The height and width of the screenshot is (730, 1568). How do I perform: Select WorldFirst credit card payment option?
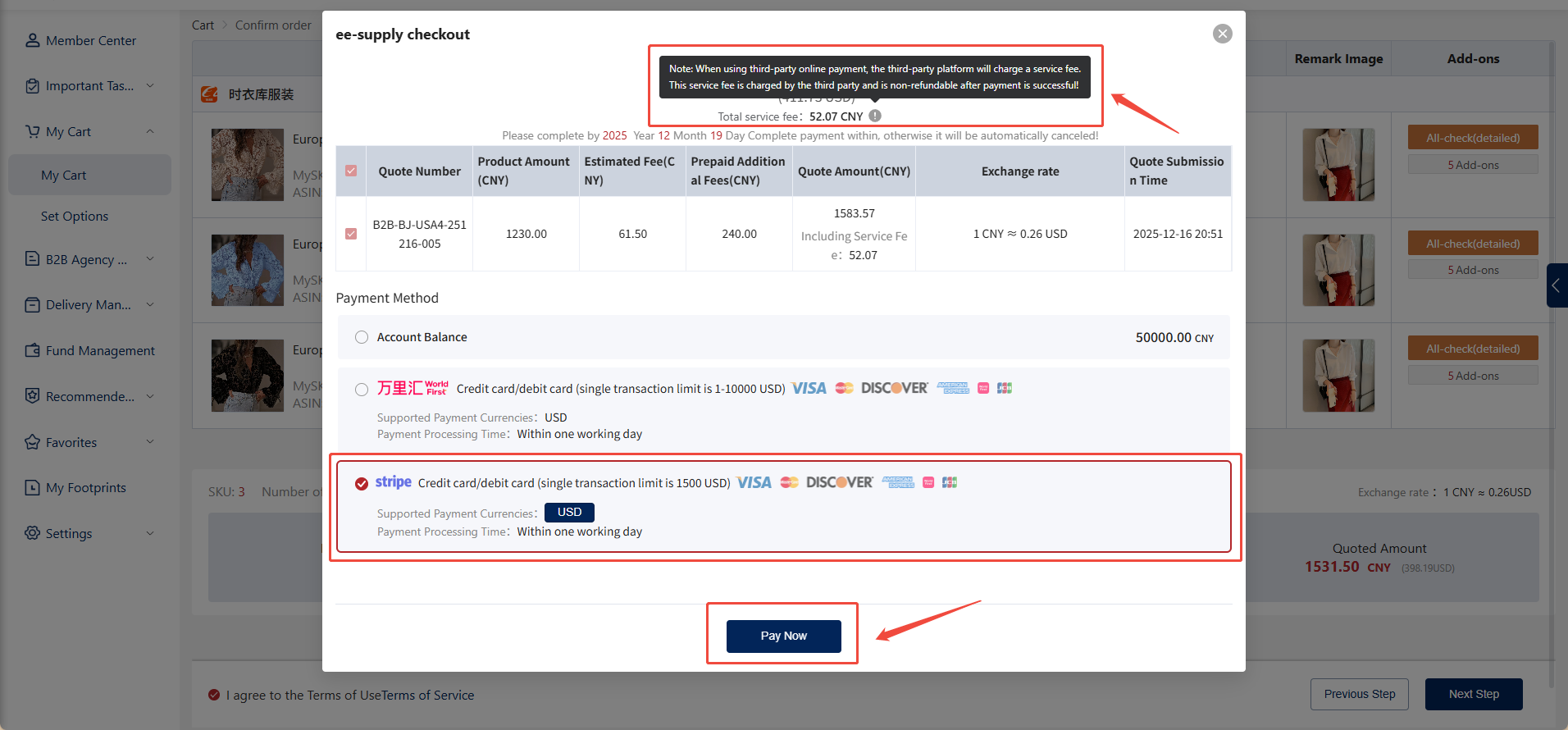(x=362, y=390)
